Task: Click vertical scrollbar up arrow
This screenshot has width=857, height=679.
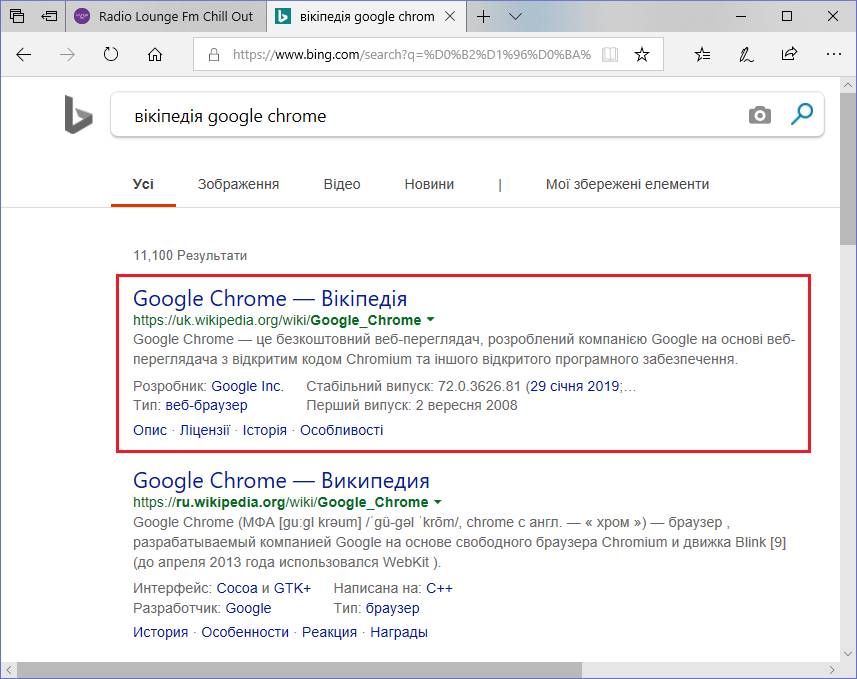Action: click(x=848, y=85)
